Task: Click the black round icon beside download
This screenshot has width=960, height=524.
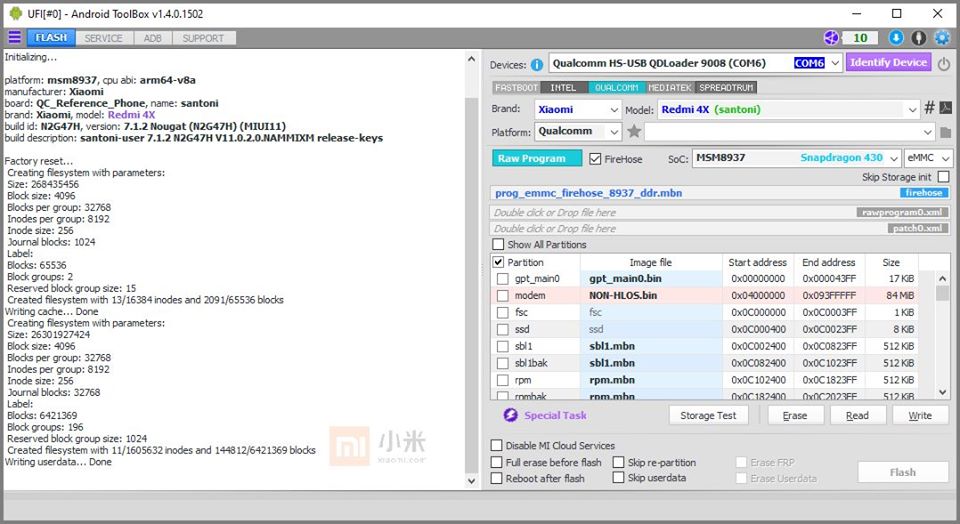Action: 918,38
